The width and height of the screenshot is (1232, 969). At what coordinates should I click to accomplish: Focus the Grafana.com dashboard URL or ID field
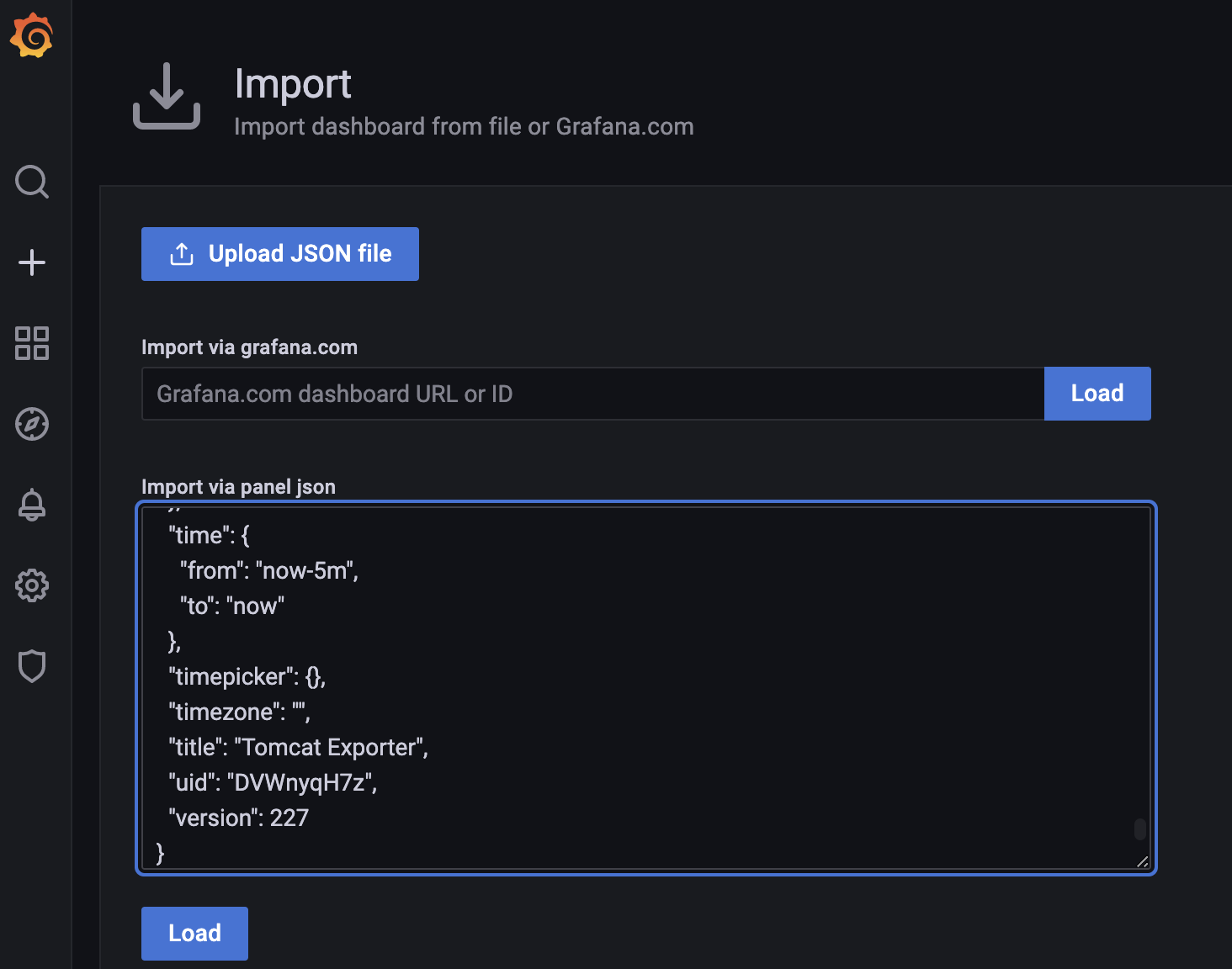(x=593, y=394)
